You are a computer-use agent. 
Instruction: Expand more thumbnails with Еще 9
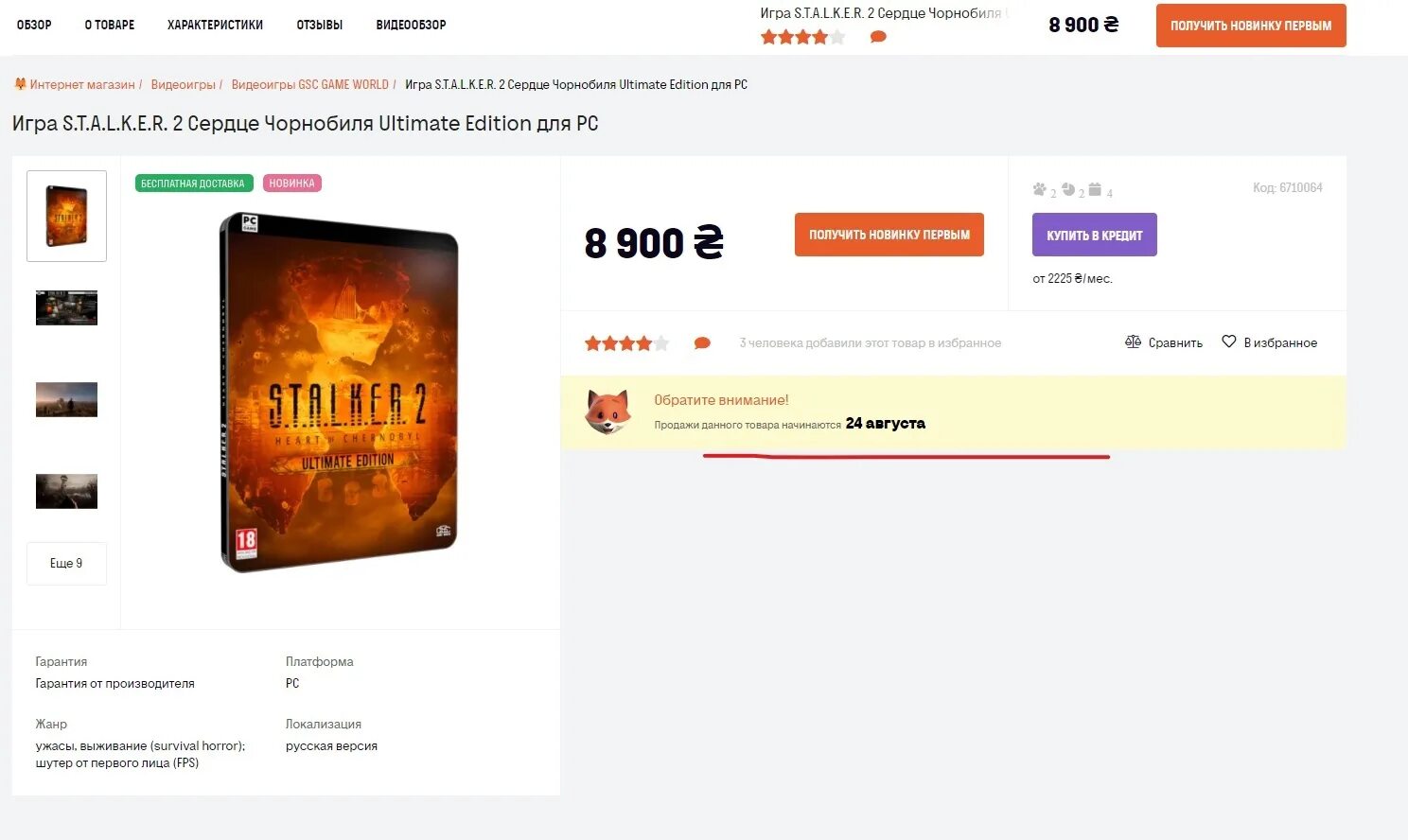pyautogui.click(x=66, y=563)
